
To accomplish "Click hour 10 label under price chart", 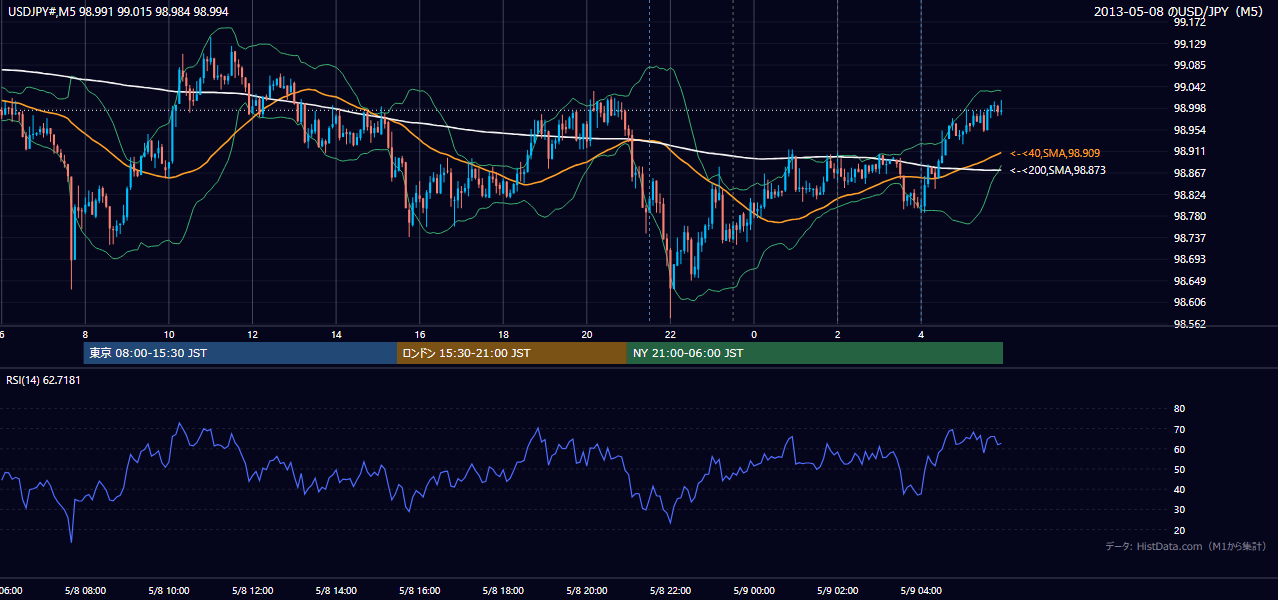I will click(169, 334).
